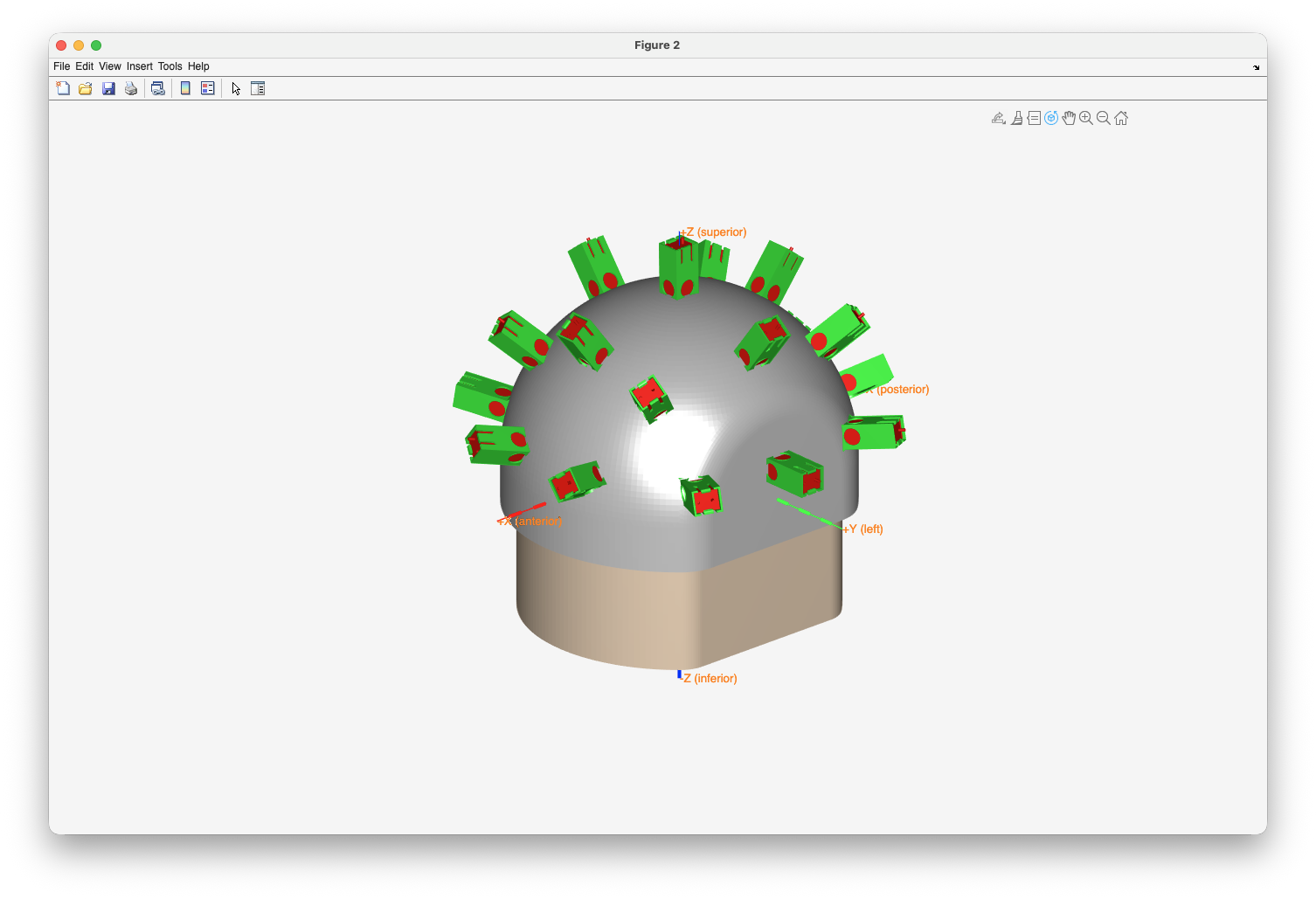Print the figure using printer icon
The width and height of the screenshot is (1316, 899).
click(131, 88)
